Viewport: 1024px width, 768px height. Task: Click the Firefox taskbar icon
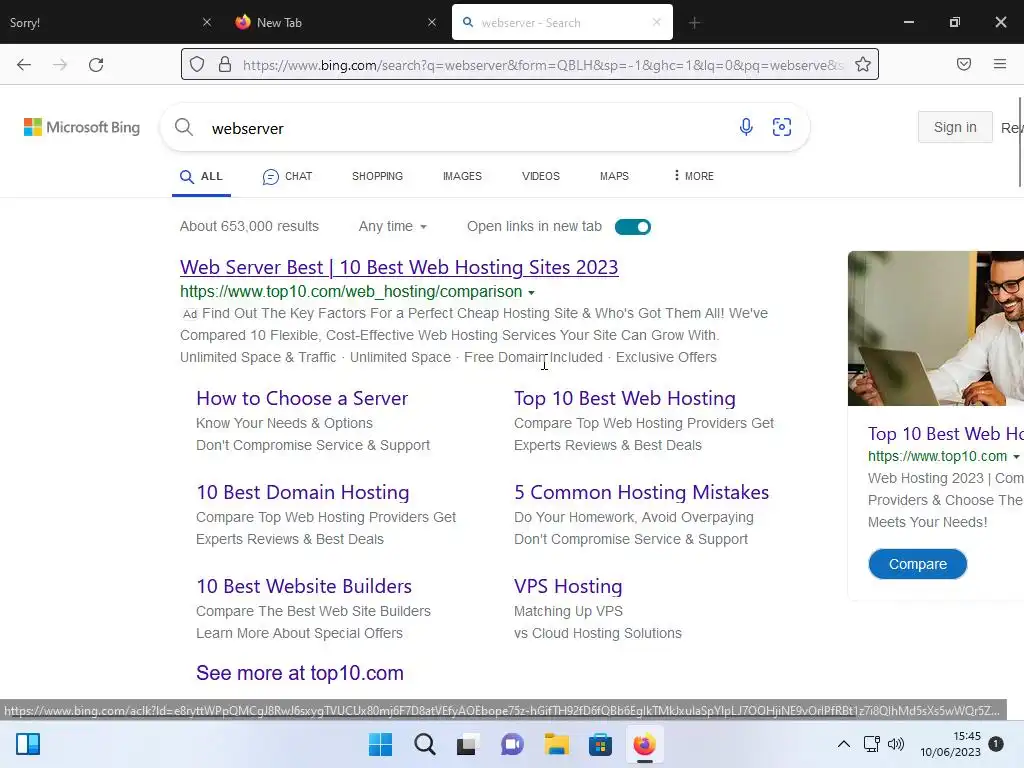click(645, 744)
